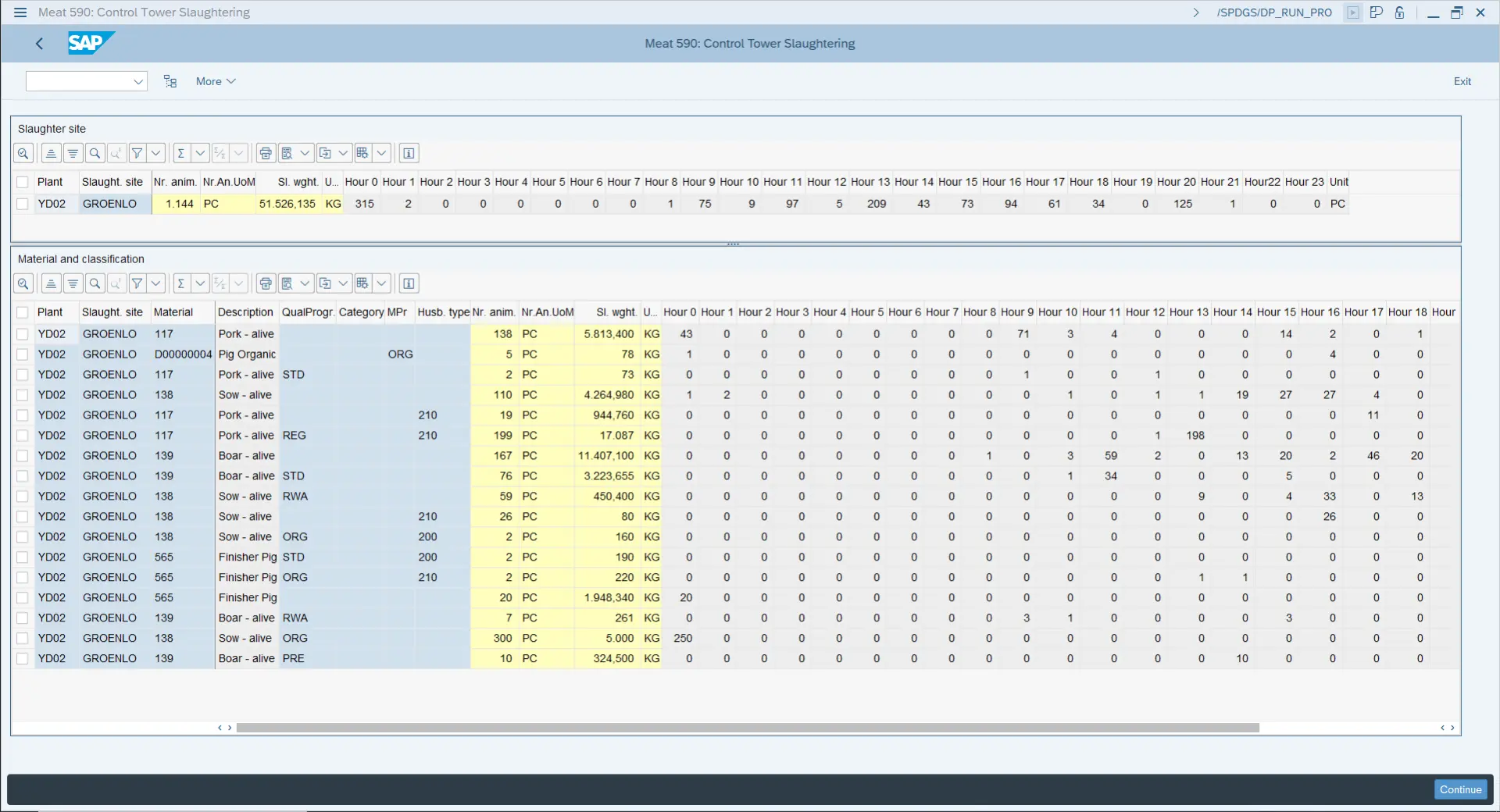Image resolution: width=1500 pixels, height=812 pixels.
Task: Click Export icon in Material and classification toolbar
Action: [x=325, y=283]
